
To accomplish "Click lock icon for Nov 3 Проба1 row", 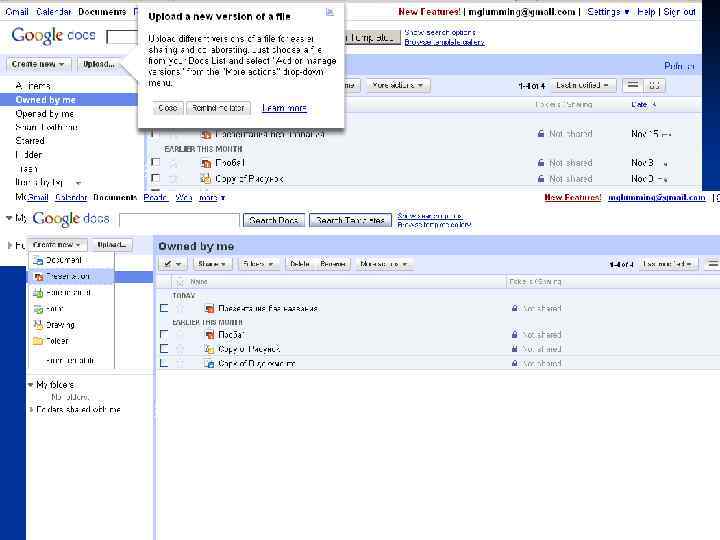I will 541,163.
